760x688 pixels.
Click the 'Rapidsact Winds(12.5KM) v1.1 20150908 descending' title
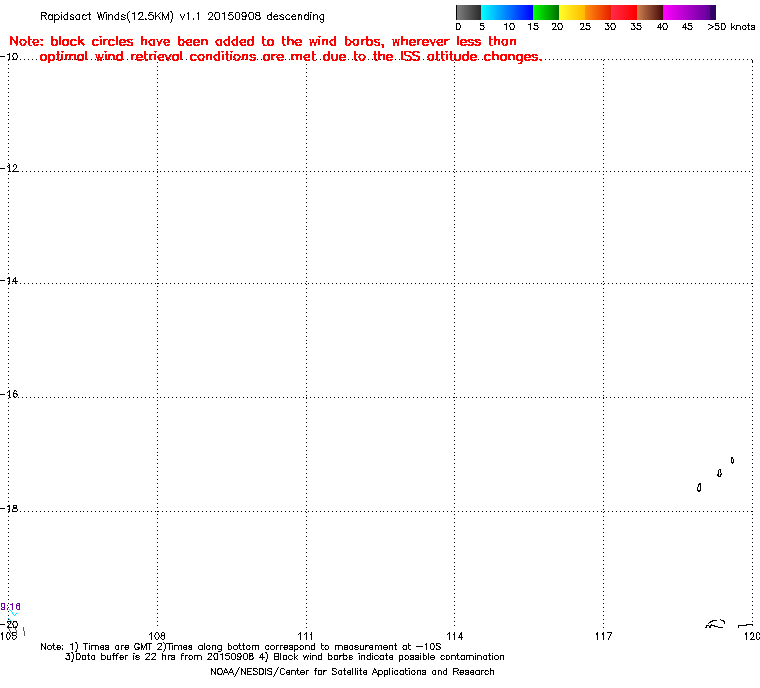(182, 16)
